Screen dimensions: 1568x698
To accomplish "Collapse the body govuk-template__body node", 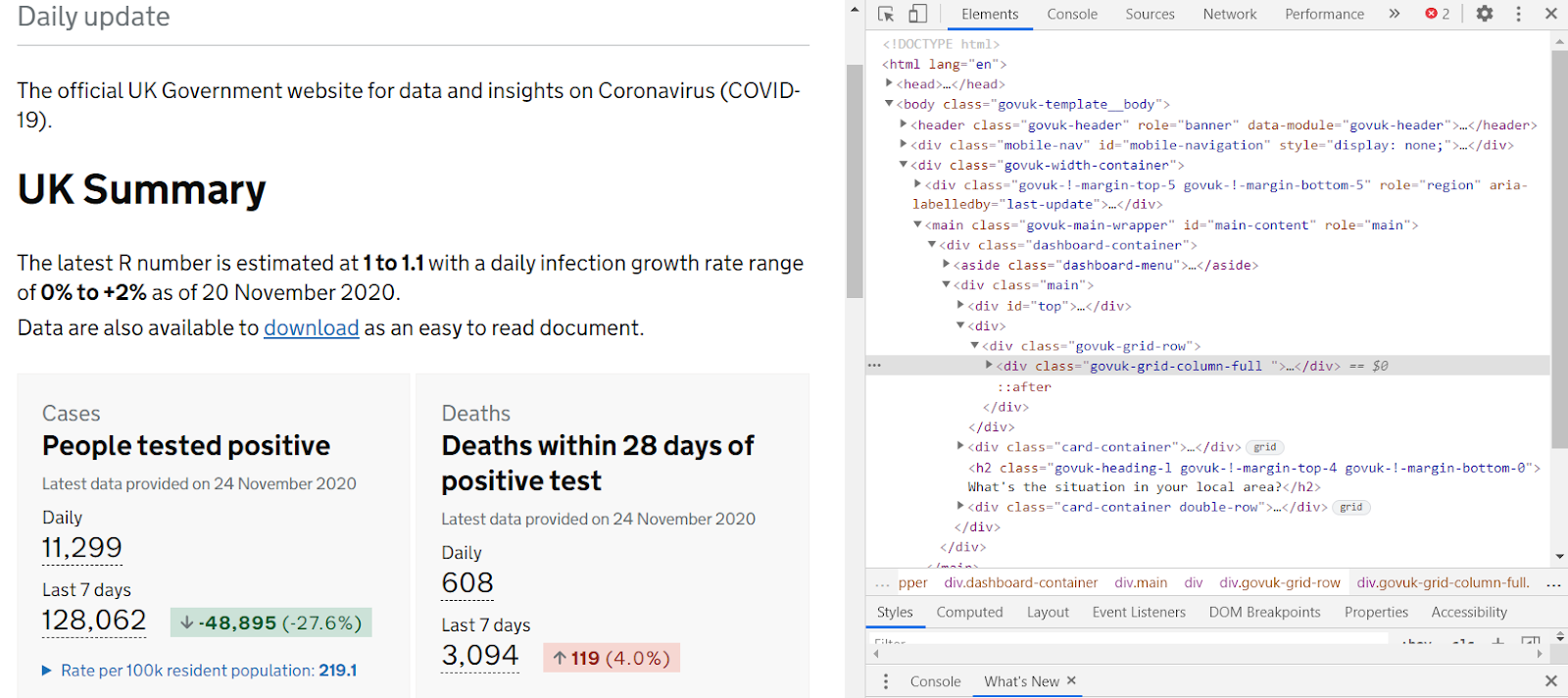I will click(889, 103).
